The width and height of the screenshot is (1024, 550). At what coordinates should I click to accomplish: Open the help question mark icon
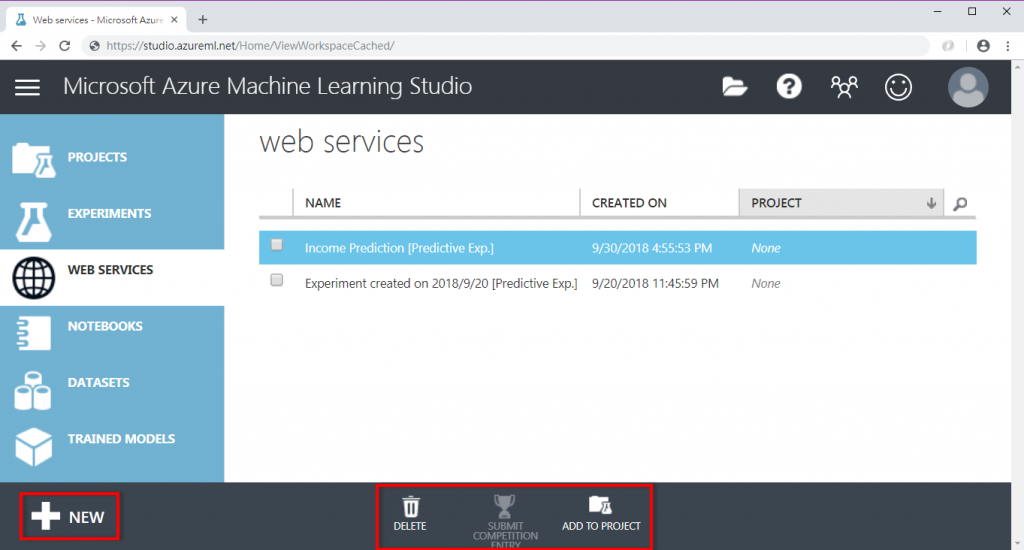789,86
